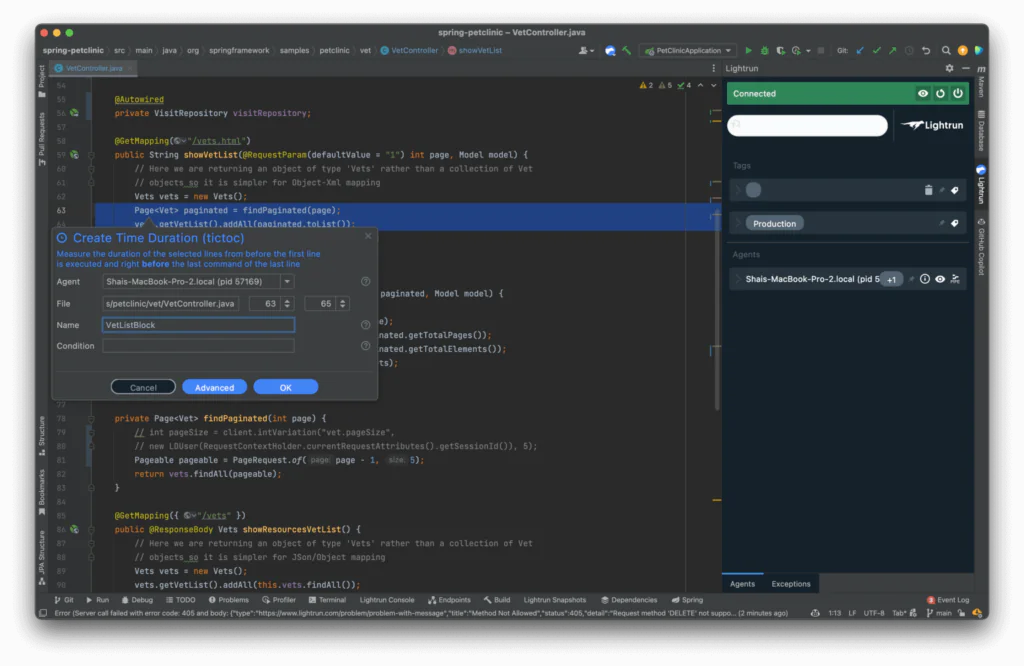Delete the first tag in Lightrun Tags list
Screen dimensions: 1024x666
(929, 190)
